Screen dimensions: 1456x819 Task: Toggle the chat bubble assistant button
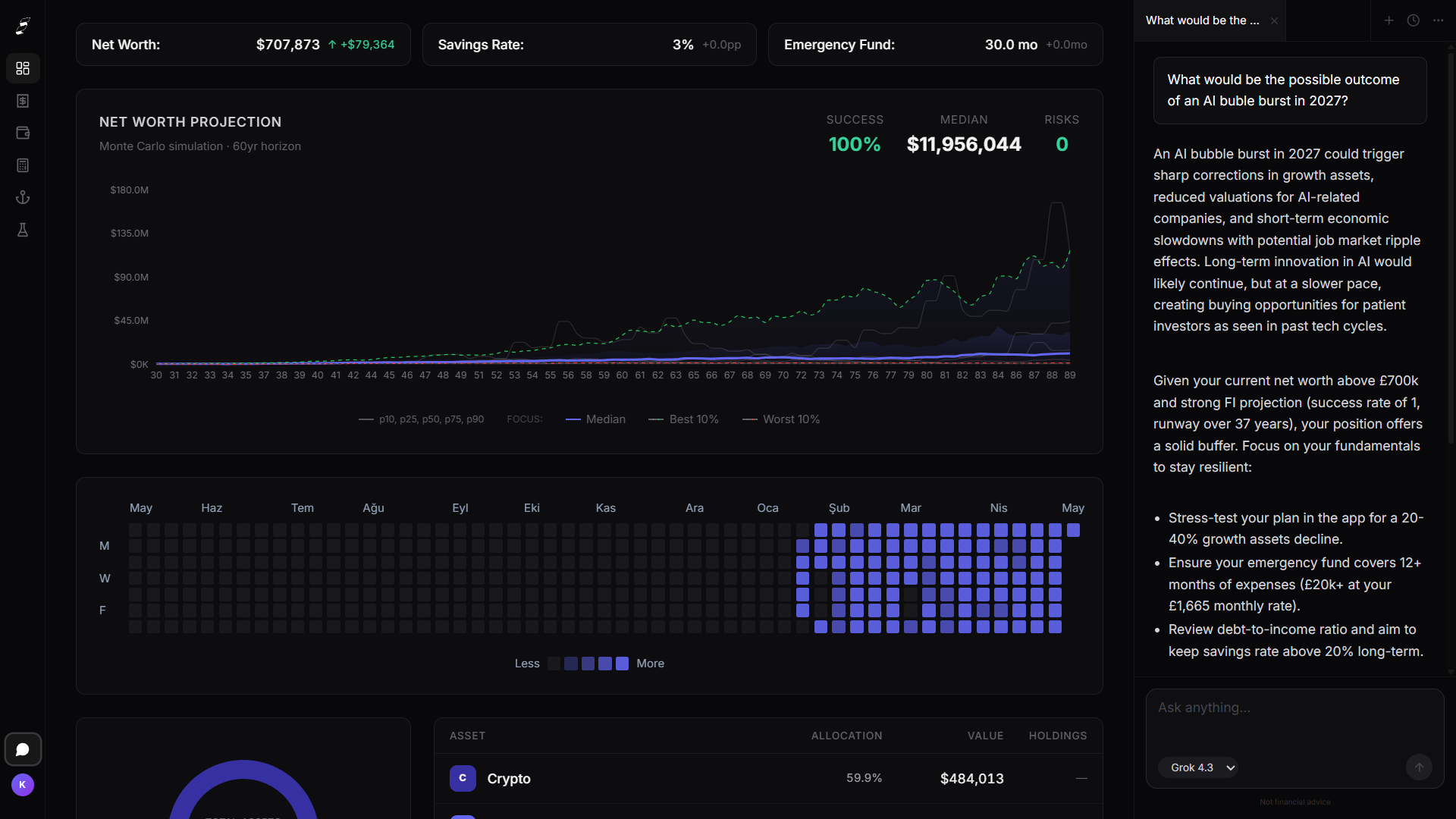[x=23, y=749]
